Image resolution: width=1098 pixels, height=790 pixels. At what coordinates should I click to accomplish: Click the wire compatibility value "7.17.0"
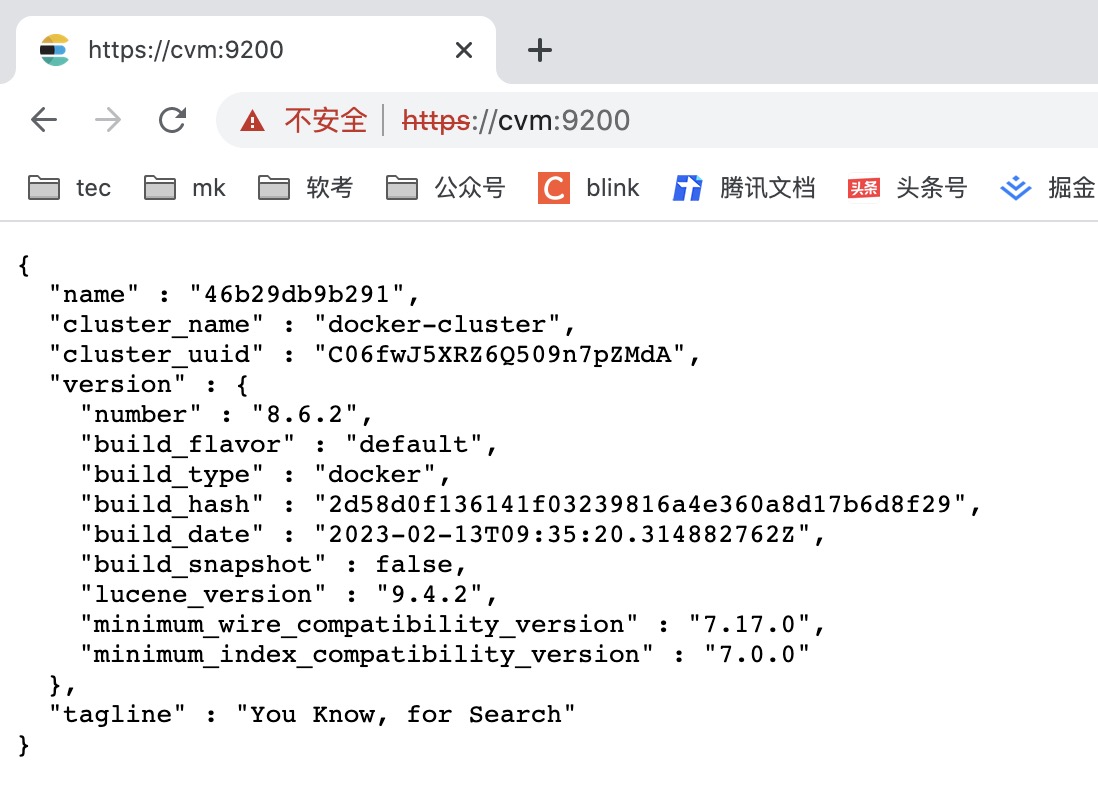(x=749, y=625)
